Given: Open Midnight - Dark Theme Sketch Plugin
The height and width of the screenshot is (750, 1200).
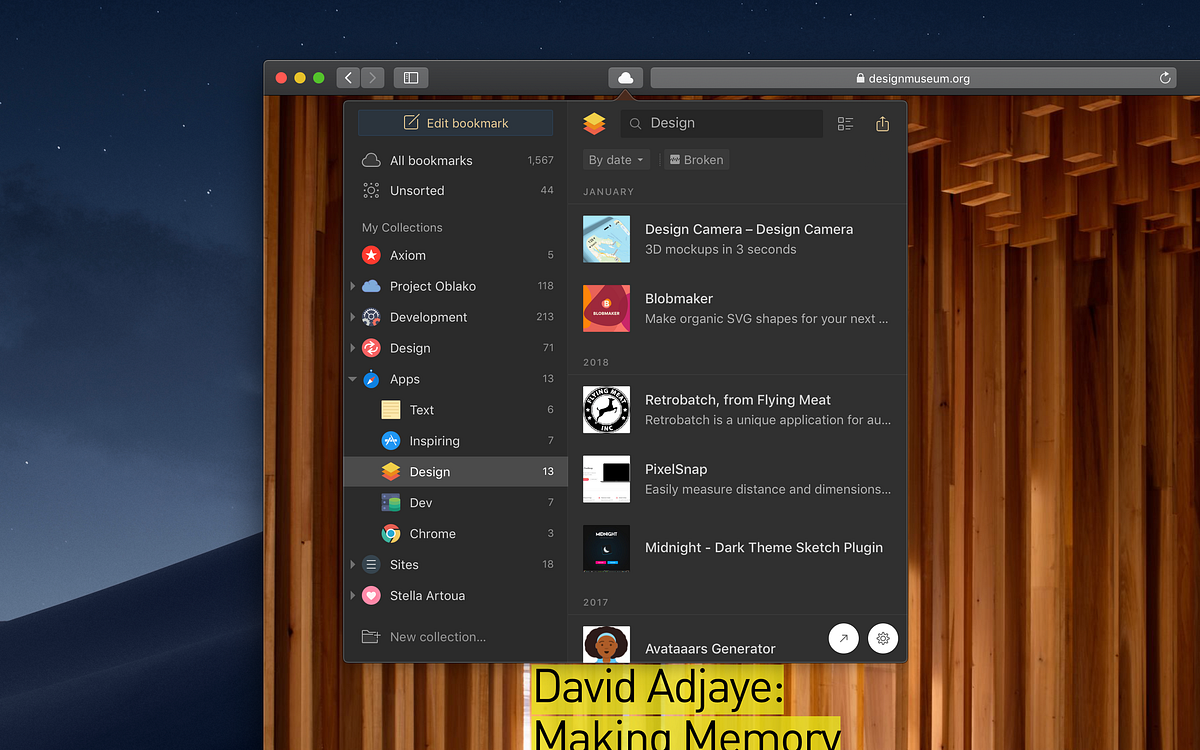Looking at the screenshot, I should click(x=737, y=548).
